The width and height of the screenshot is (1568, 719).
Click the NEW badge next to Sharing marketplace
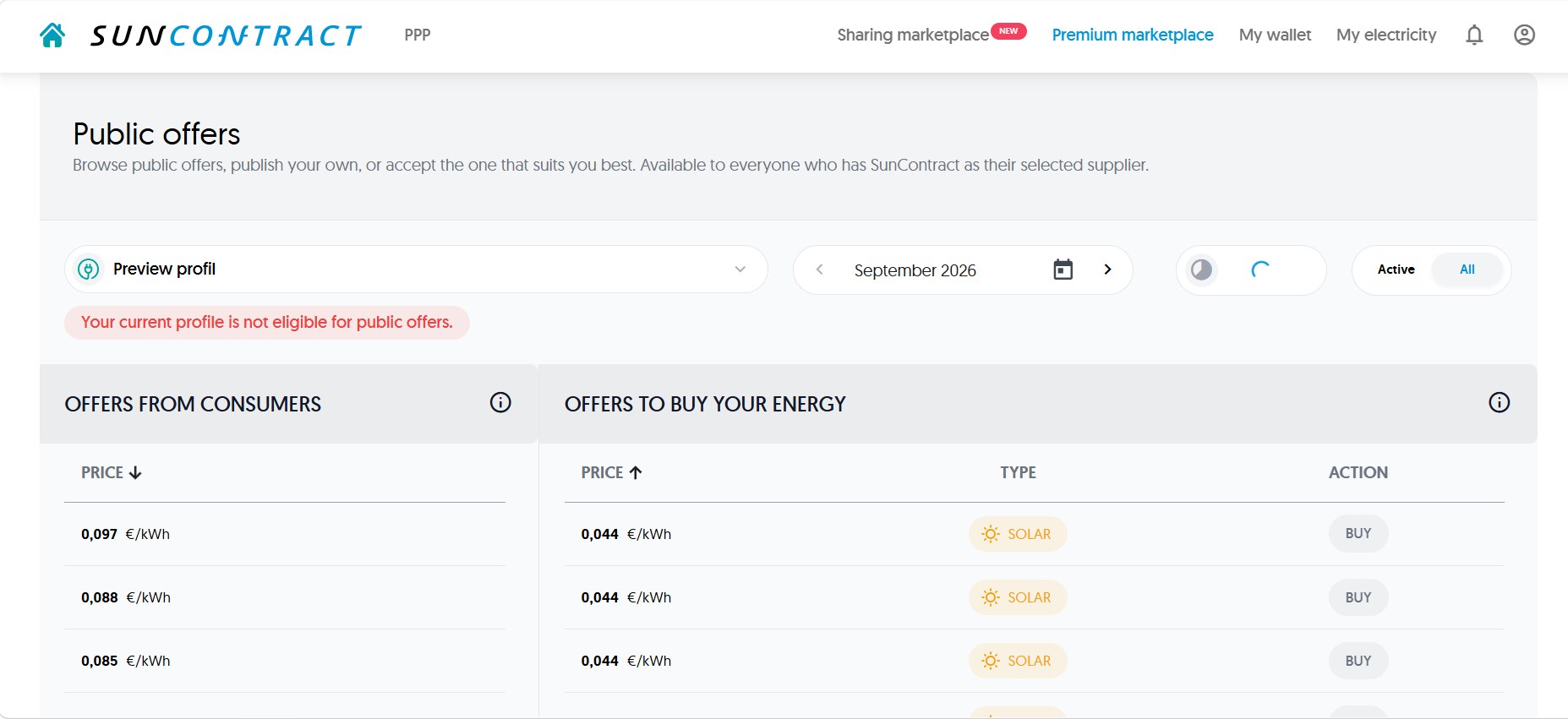(1008, 31)
